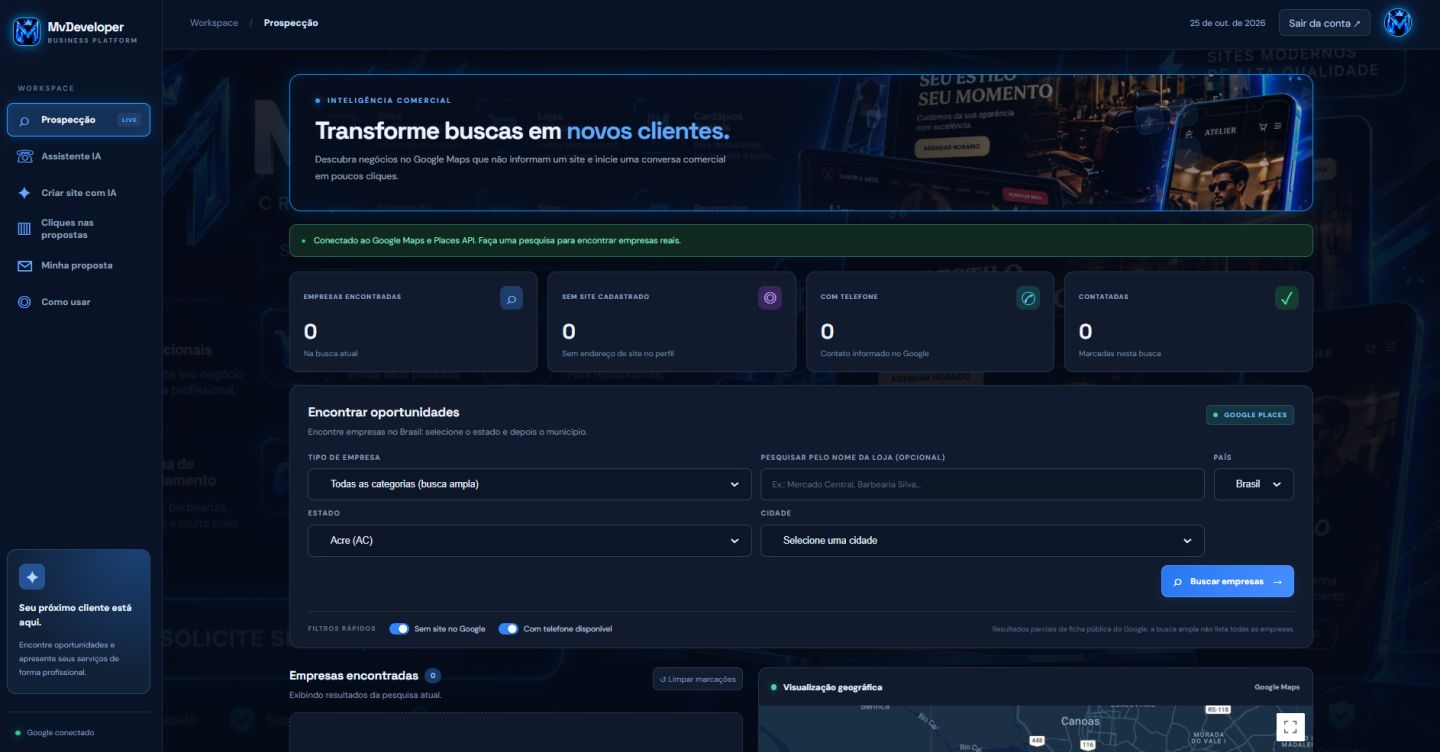
Task: Click the Filtros rápidos label
Action: (342, 629)
